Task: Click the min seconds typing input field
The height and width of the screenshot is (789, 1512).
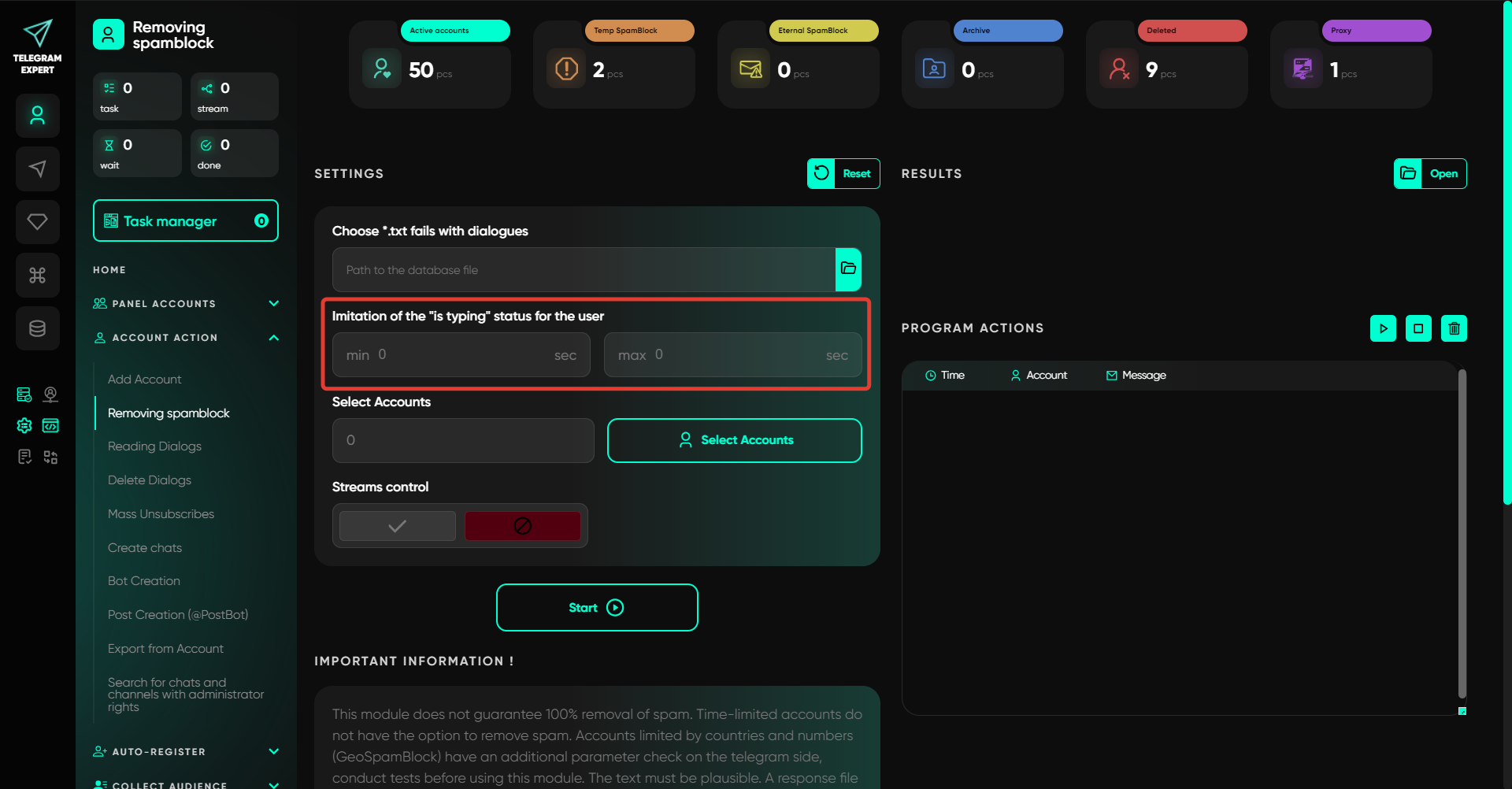Action: tap(461, 355)
